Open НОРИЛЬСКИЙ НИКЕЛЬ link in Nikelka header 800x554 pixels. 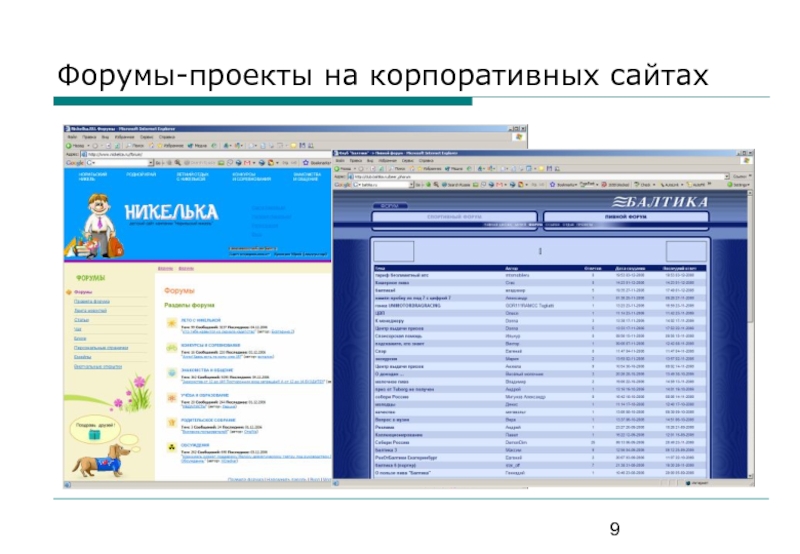tap(93, 177)
